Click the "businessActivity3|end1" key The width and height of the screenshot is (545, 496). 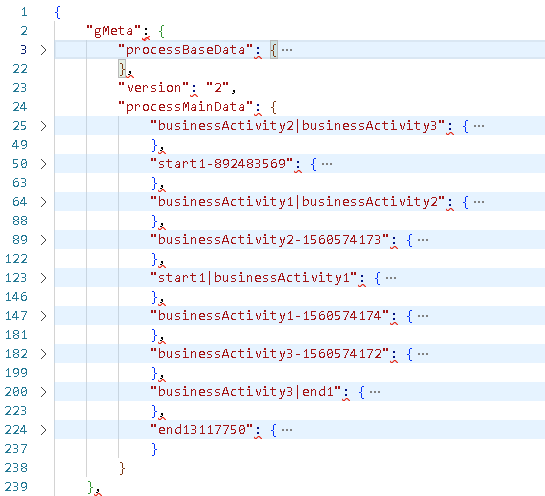(x=246, y=392)
